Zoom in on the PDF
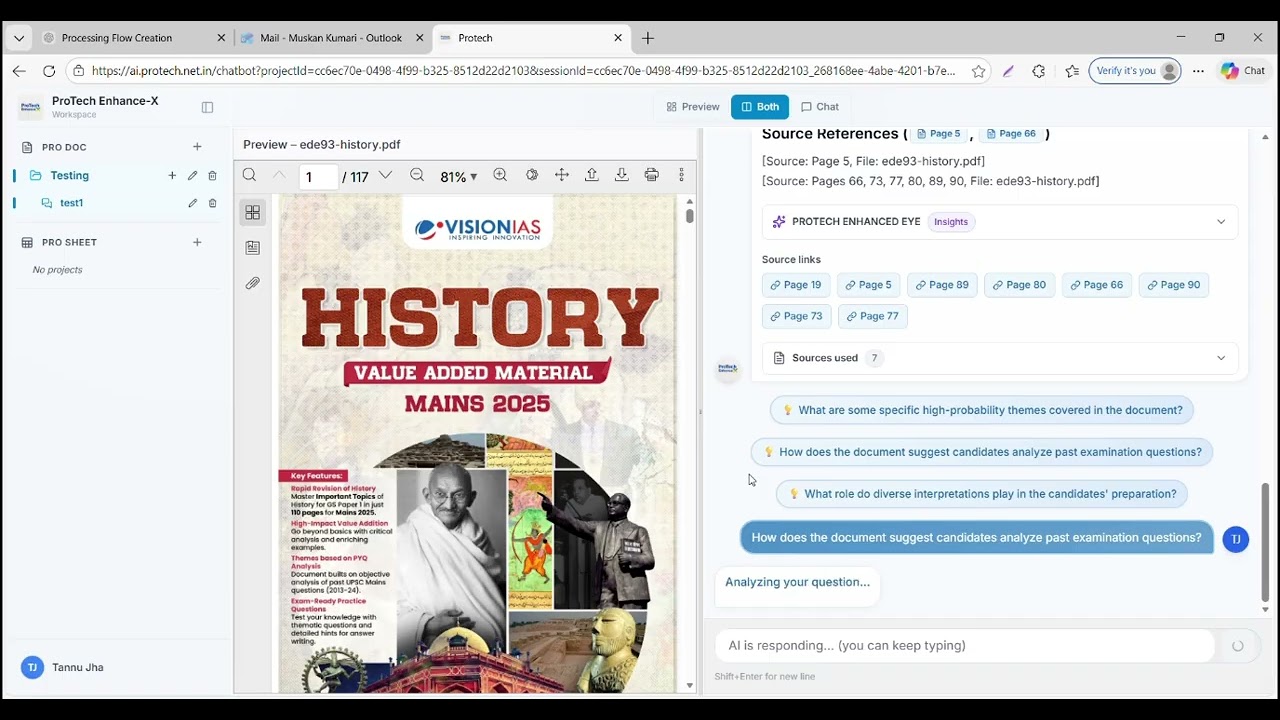 (x=500, y=175)
